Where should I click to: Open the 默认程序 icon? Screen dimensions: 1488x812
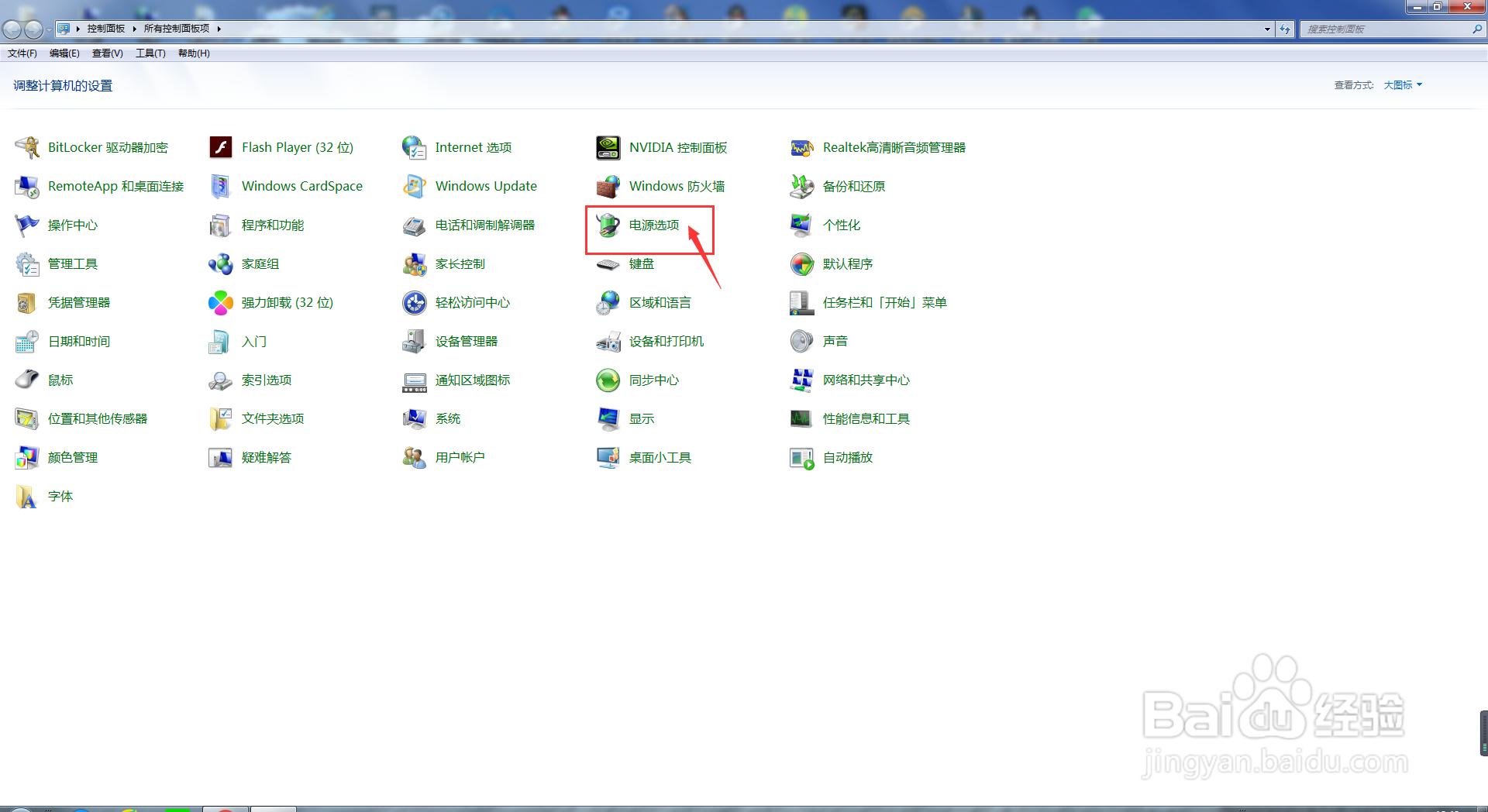[x=802, y=263]
